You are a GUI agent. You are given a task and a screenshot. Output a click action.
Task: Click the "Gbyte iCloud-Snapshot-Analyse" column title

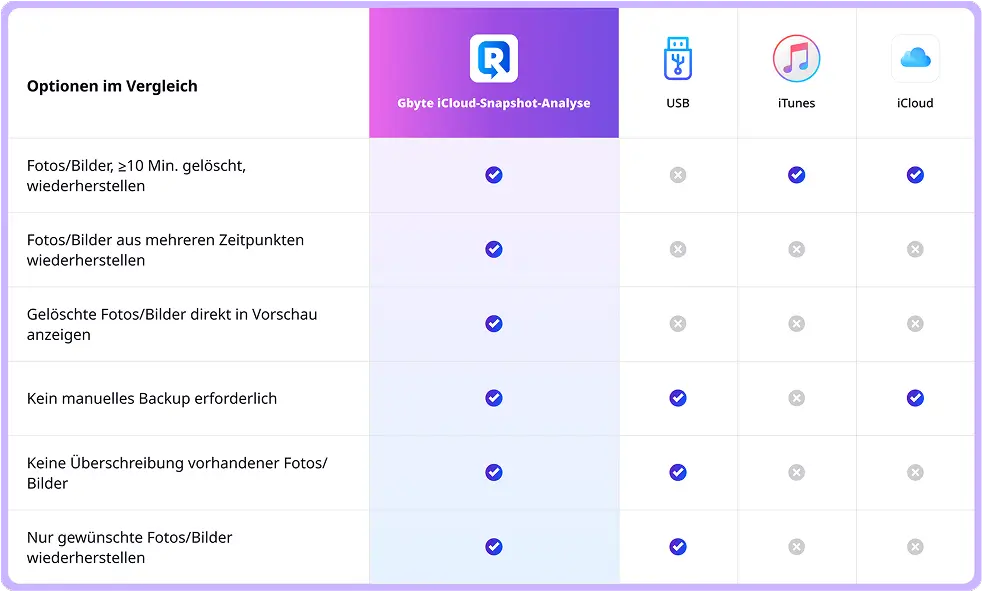point(494,103)
